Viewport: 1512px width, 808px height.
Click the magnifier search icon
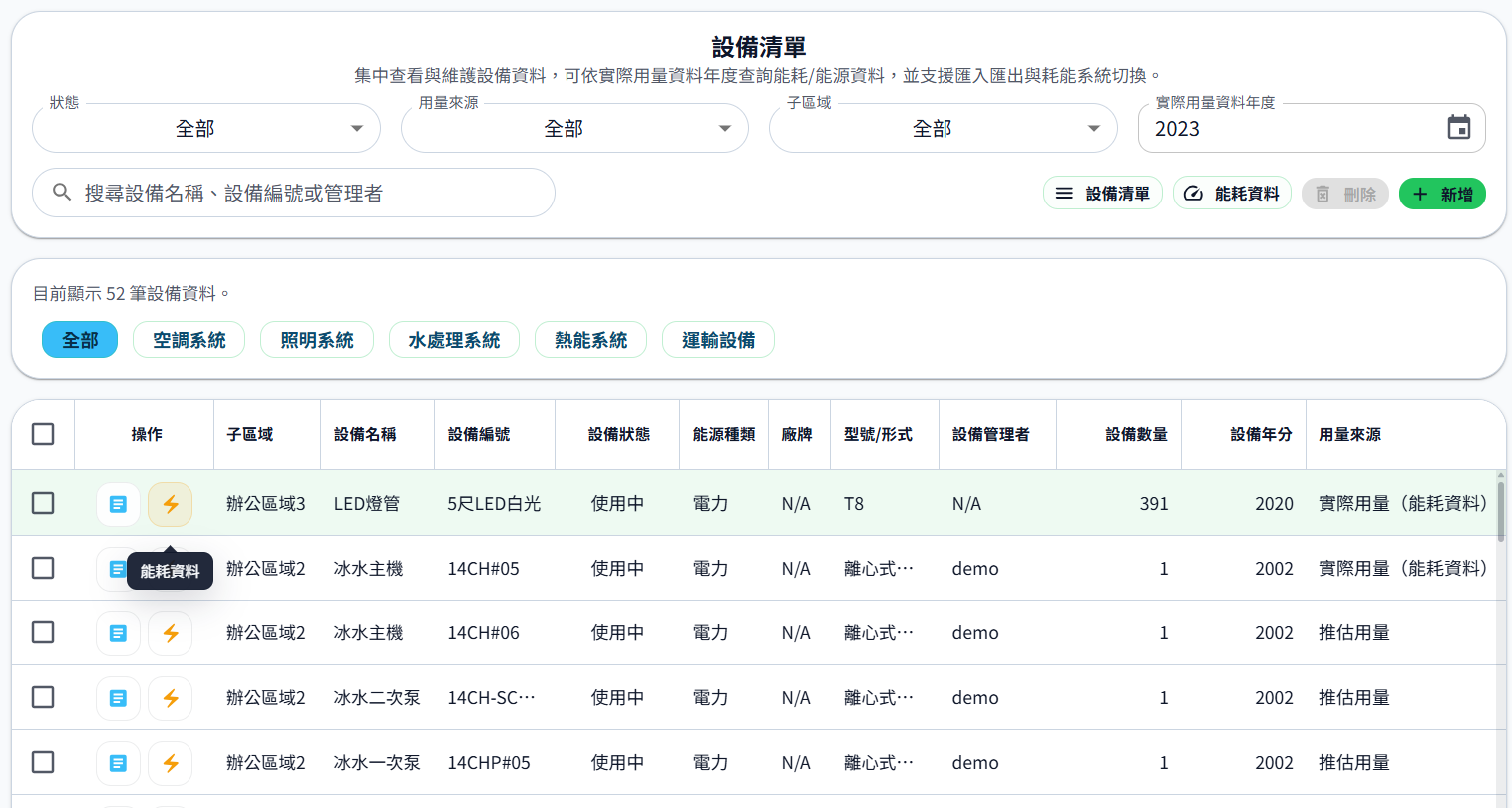(62, 193)
